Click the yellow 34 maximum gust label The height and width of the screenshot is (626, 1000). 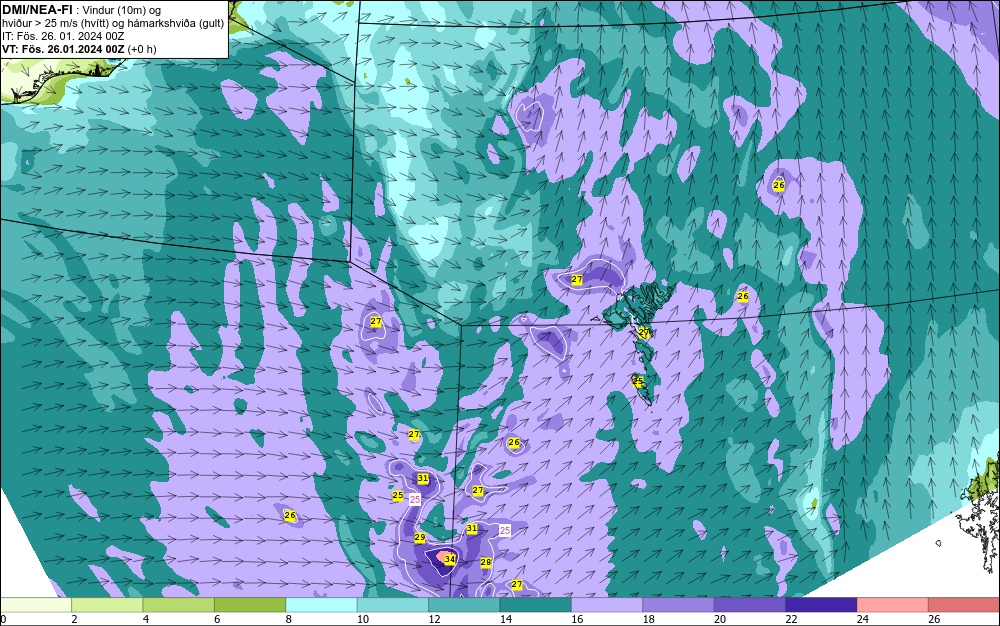coord(450,559)
